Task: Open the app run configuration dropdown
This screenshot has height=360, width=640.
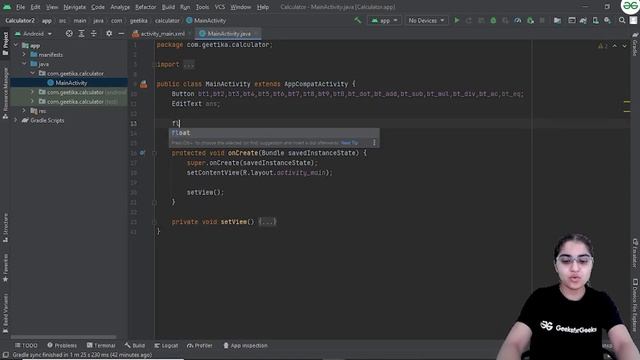Action: click(x=384, y=20)
